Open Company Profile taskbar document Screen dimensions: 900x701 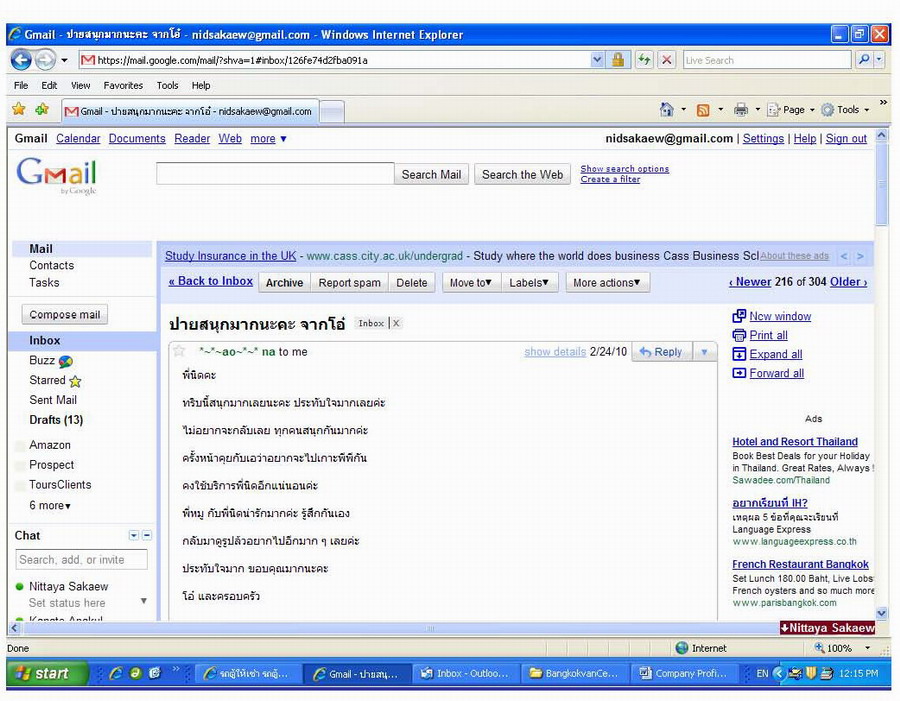(x=684, y=673)
